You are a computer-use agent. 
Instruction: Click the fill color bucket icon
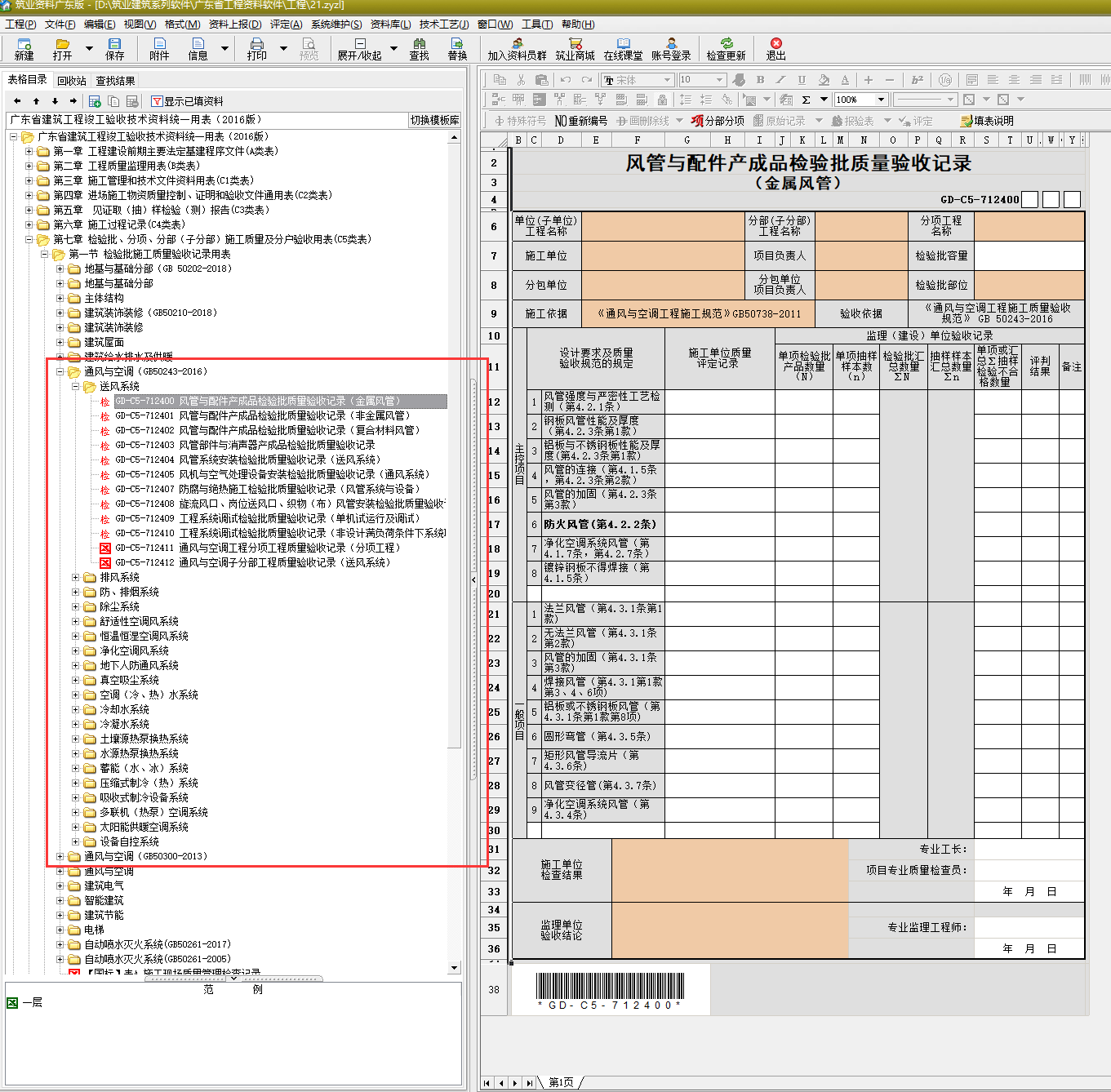(x=824, y=80)
